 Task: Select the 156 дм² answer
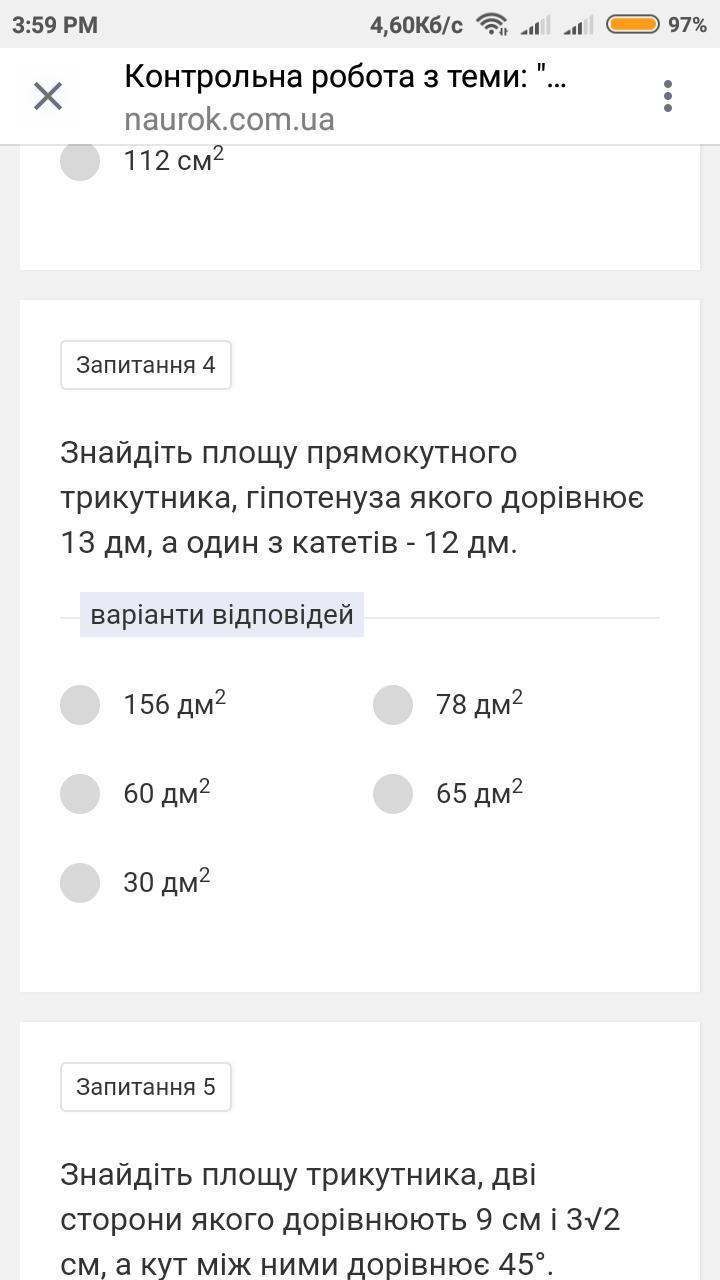pyautogui.click(x=80, y=705)
